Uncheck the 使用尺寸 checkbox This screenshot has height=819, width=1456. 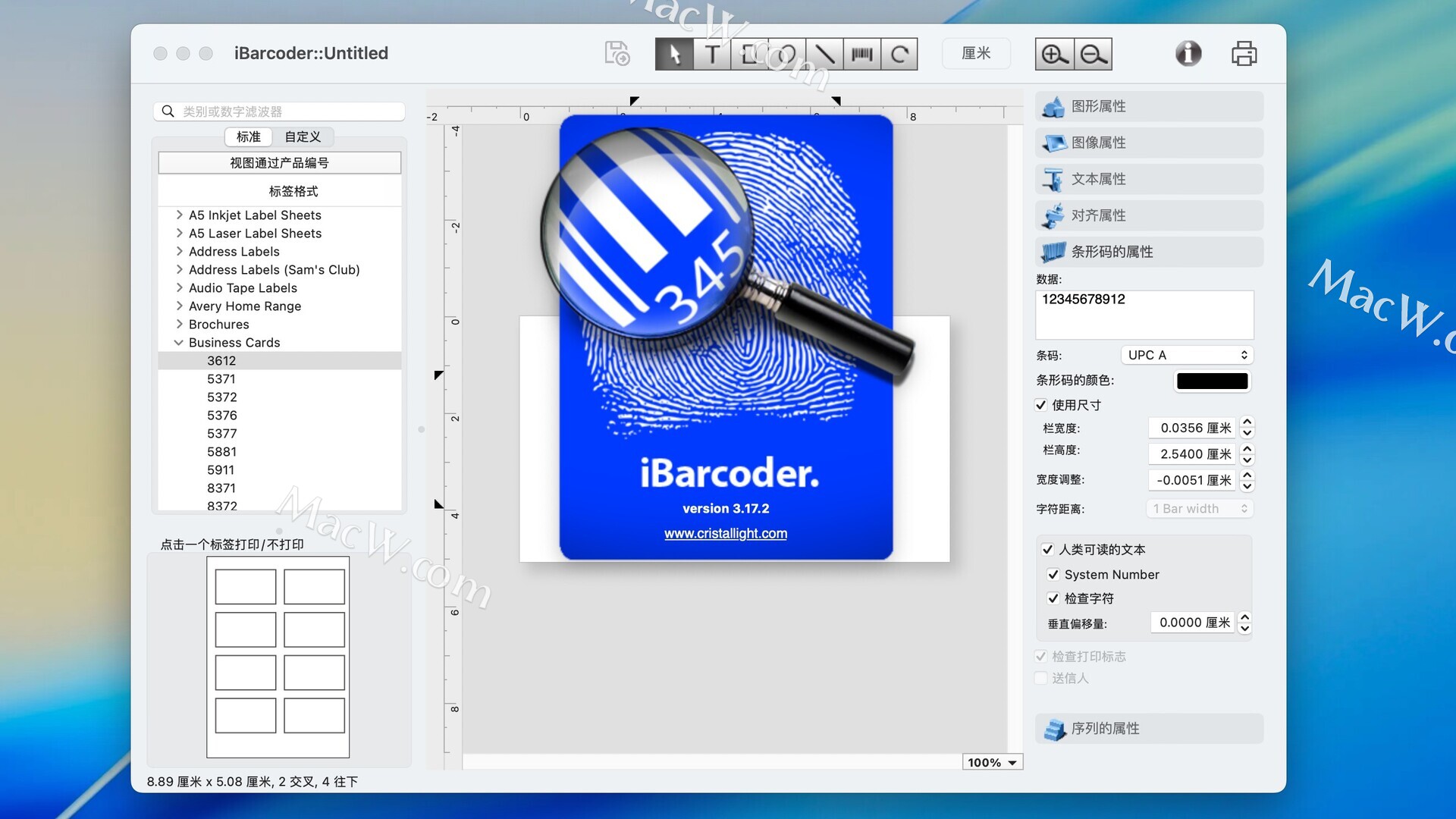[1041, 405]
